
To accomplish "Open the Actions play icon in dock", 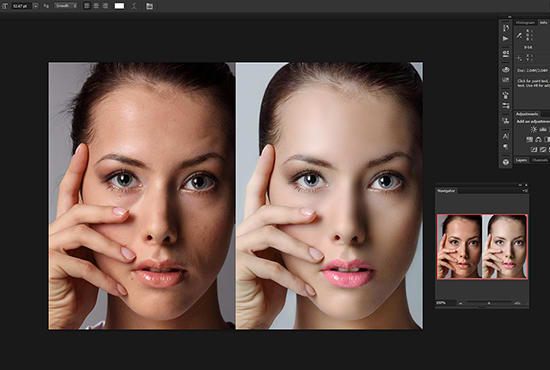I will click(505, 39).
